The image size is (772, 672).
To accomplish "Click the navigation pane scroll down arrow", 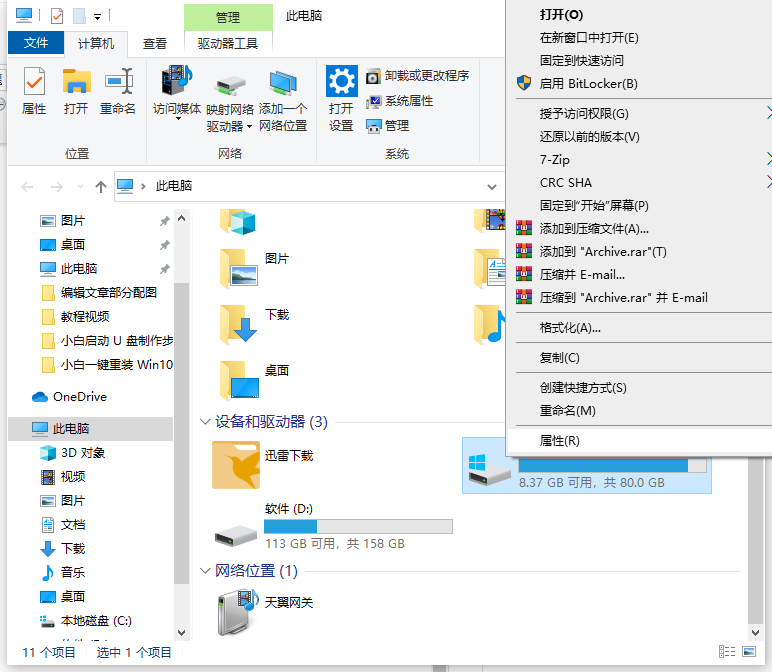I will (181, 633).
